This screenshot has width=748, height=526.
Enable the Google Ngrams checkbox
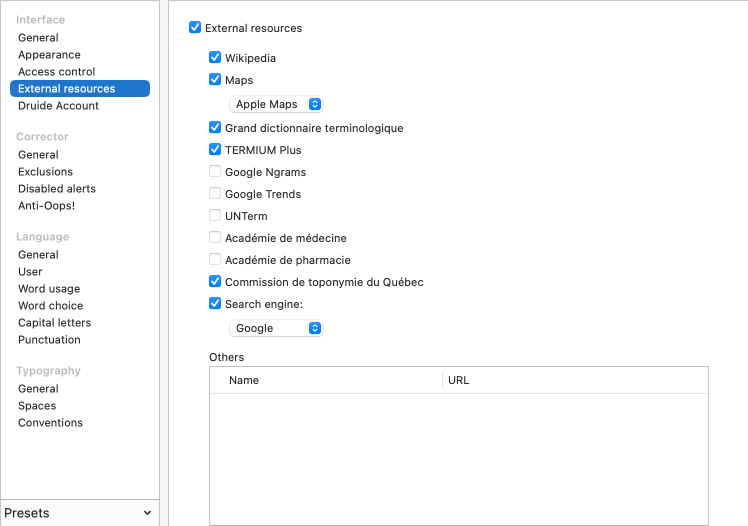coord(215,172)
